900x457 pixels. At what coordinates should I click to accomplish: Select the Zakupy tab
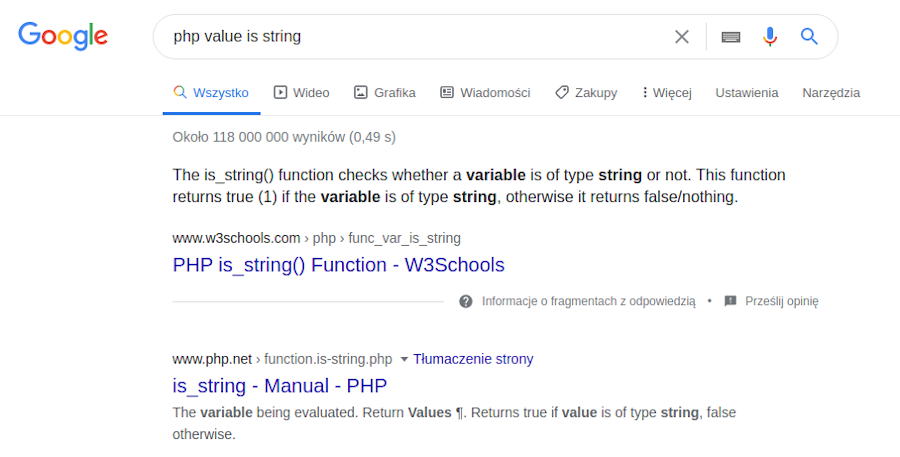(586, 93)
